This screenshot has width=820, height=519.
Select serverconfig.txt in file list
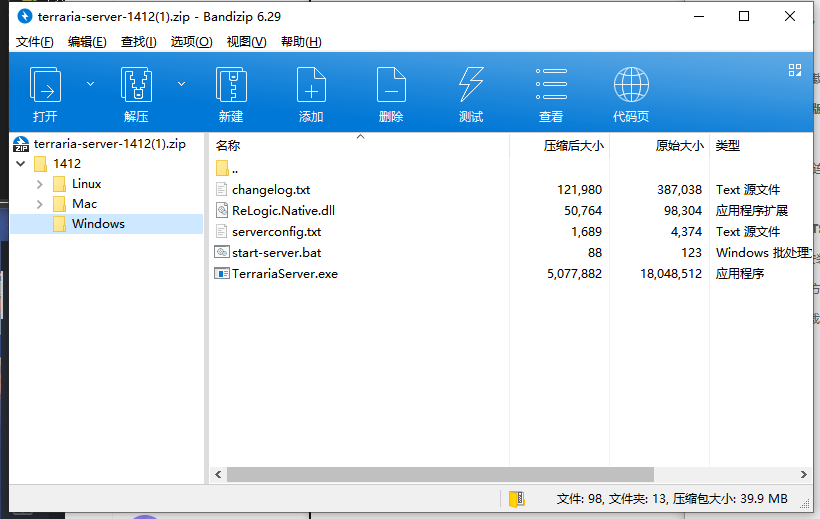(276, 231)
